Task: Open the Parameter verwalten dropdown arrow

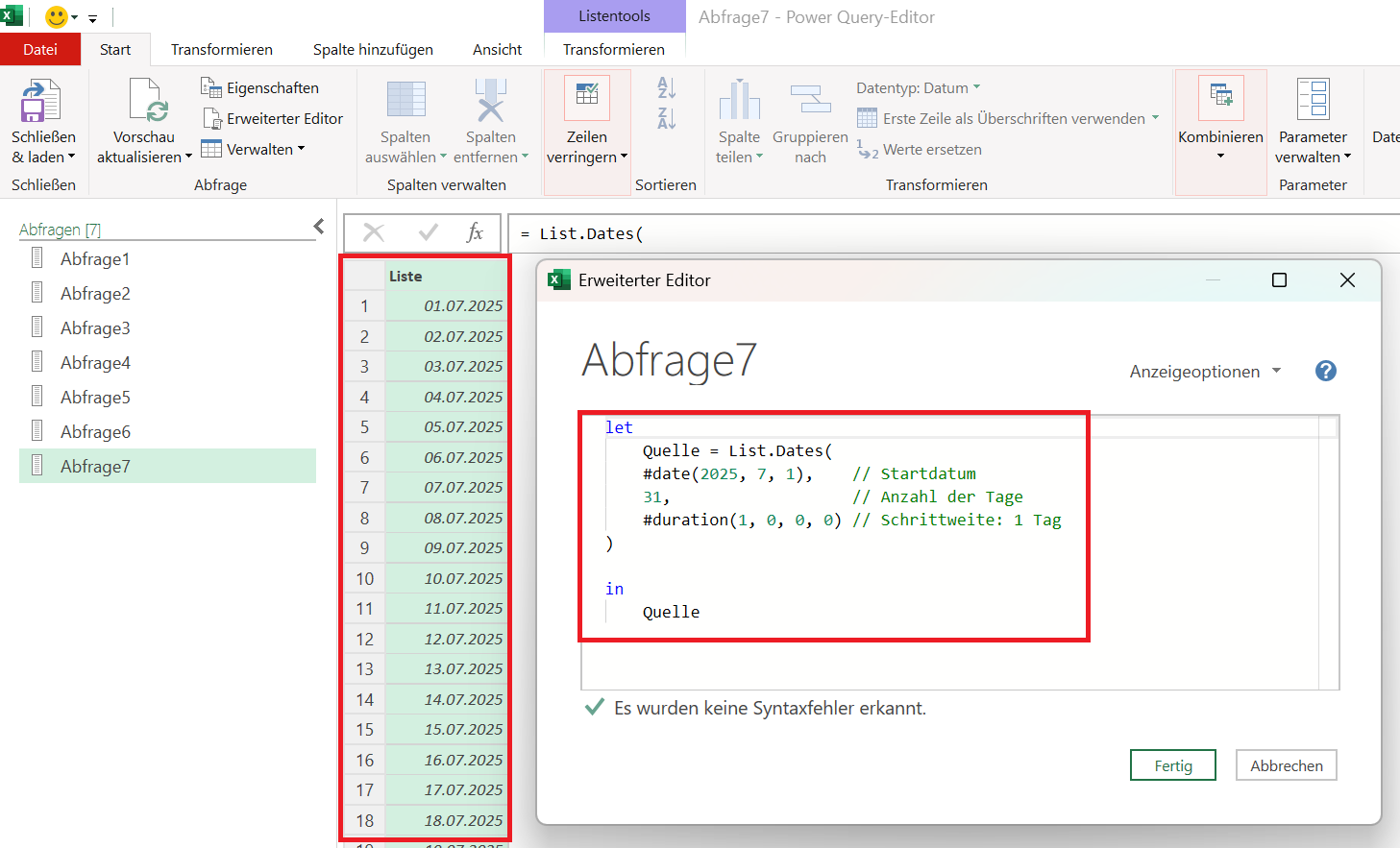Action: click(1347, 157)
